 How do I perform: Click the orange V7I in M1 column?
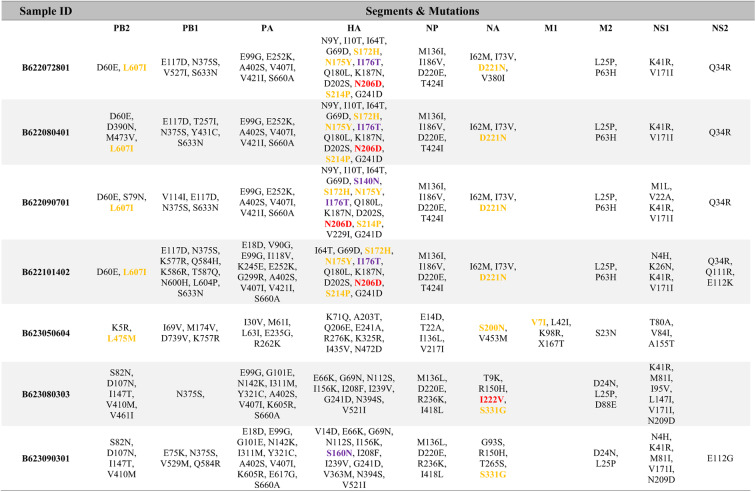tap(539, 322)
